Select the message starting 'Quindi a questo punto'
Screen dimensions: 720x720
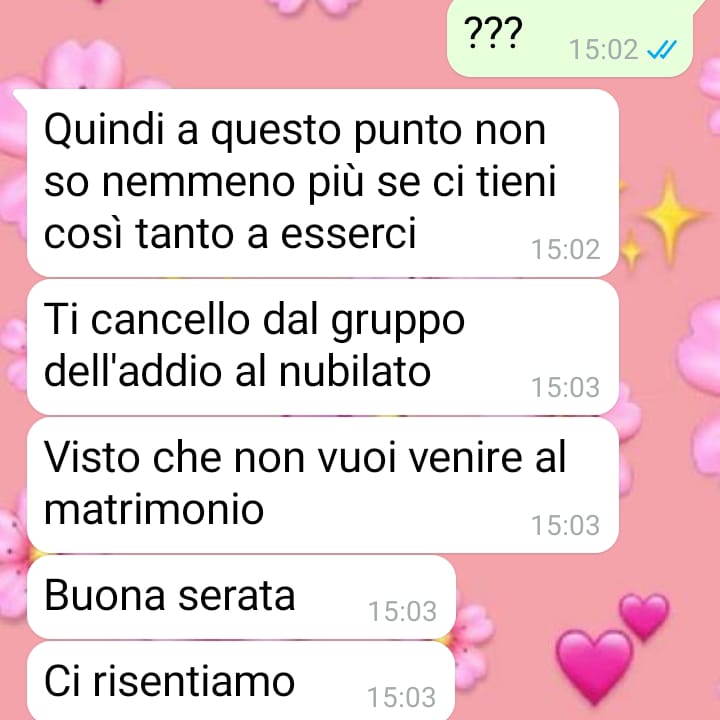(323, 183)
